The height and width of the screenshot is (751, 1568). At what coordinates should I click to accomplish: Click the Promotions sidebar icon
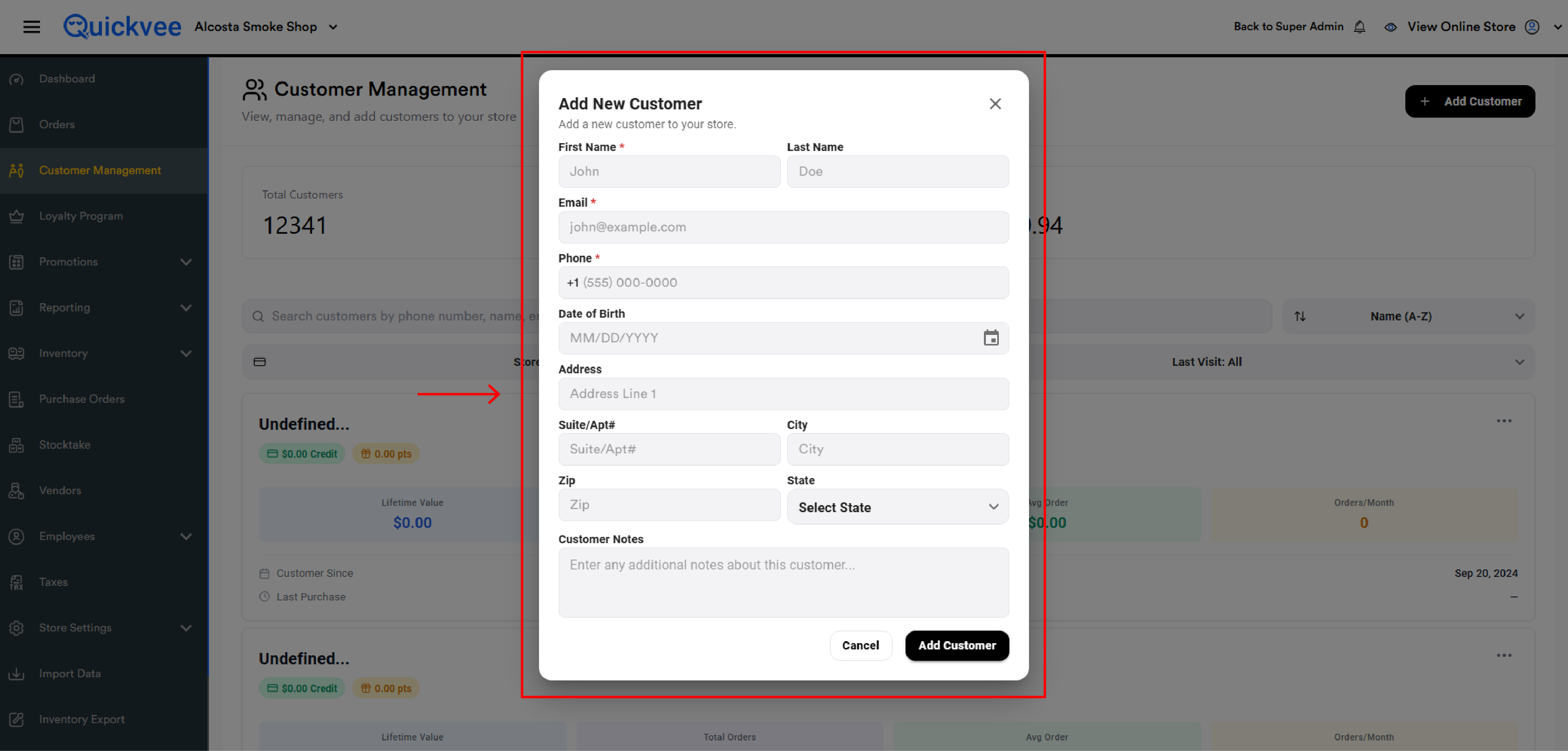16,262
